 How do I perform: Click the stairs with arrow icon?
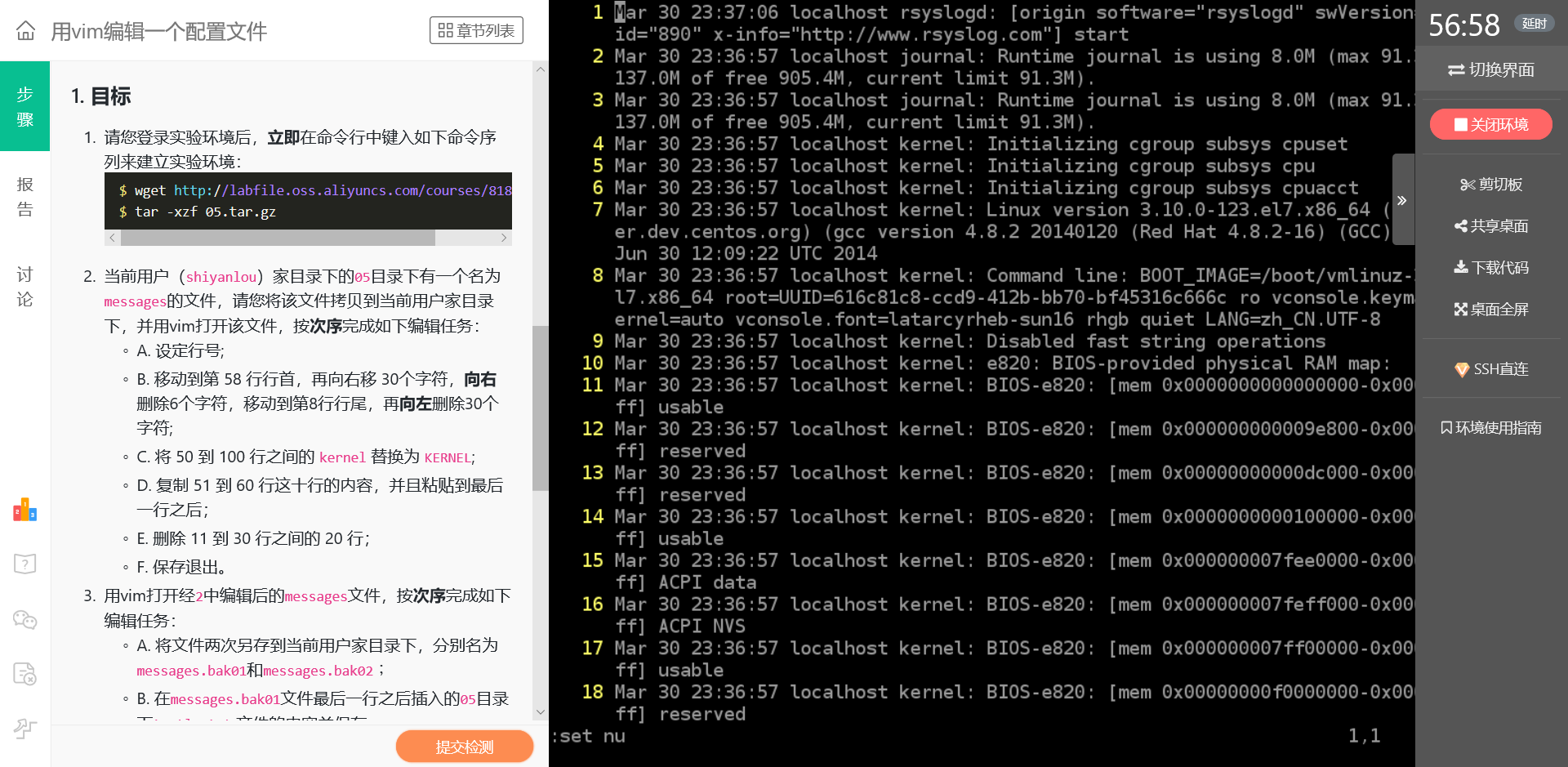tap(24, 728)
